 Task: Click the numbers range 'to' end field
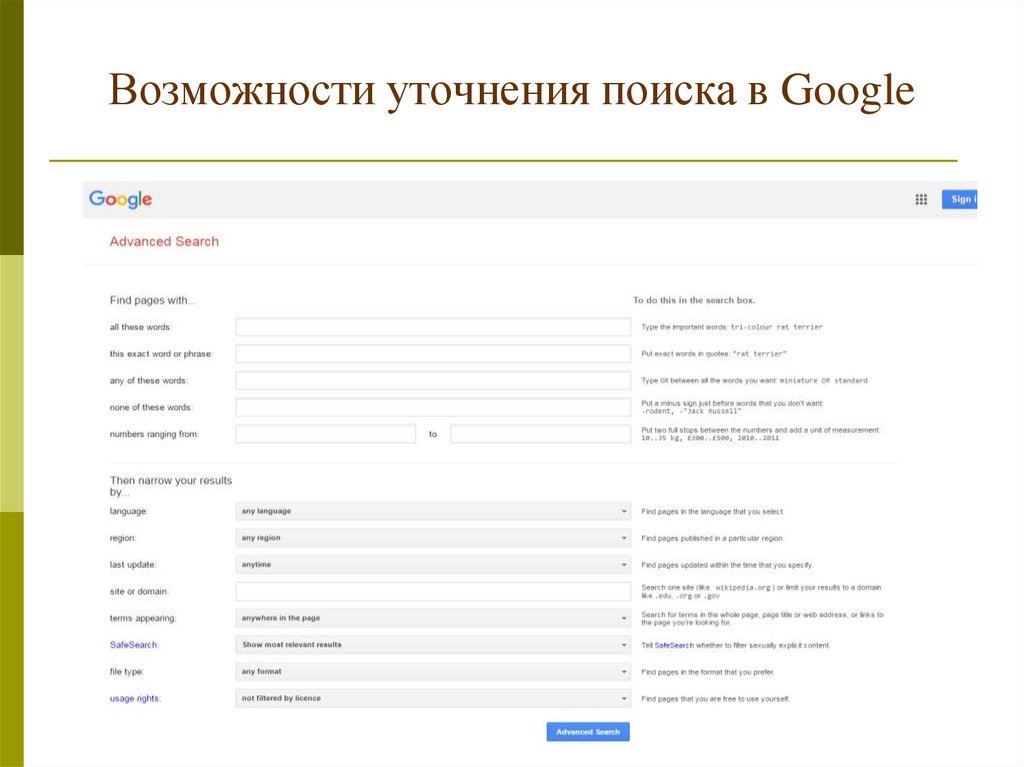541,434
